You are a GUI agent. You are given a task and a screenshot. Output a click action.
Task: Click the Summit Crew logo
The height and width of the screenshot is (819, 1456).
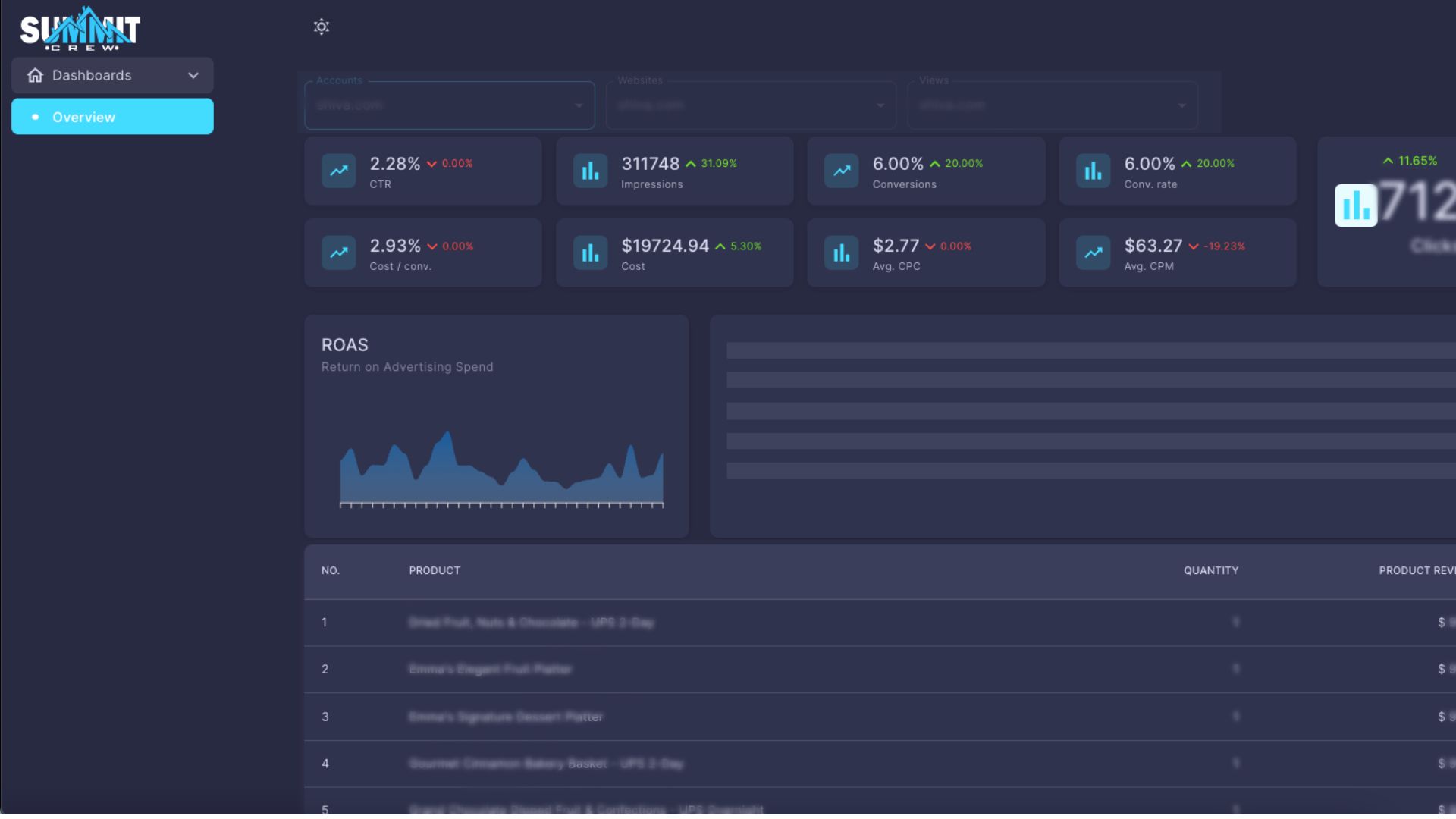80,29
